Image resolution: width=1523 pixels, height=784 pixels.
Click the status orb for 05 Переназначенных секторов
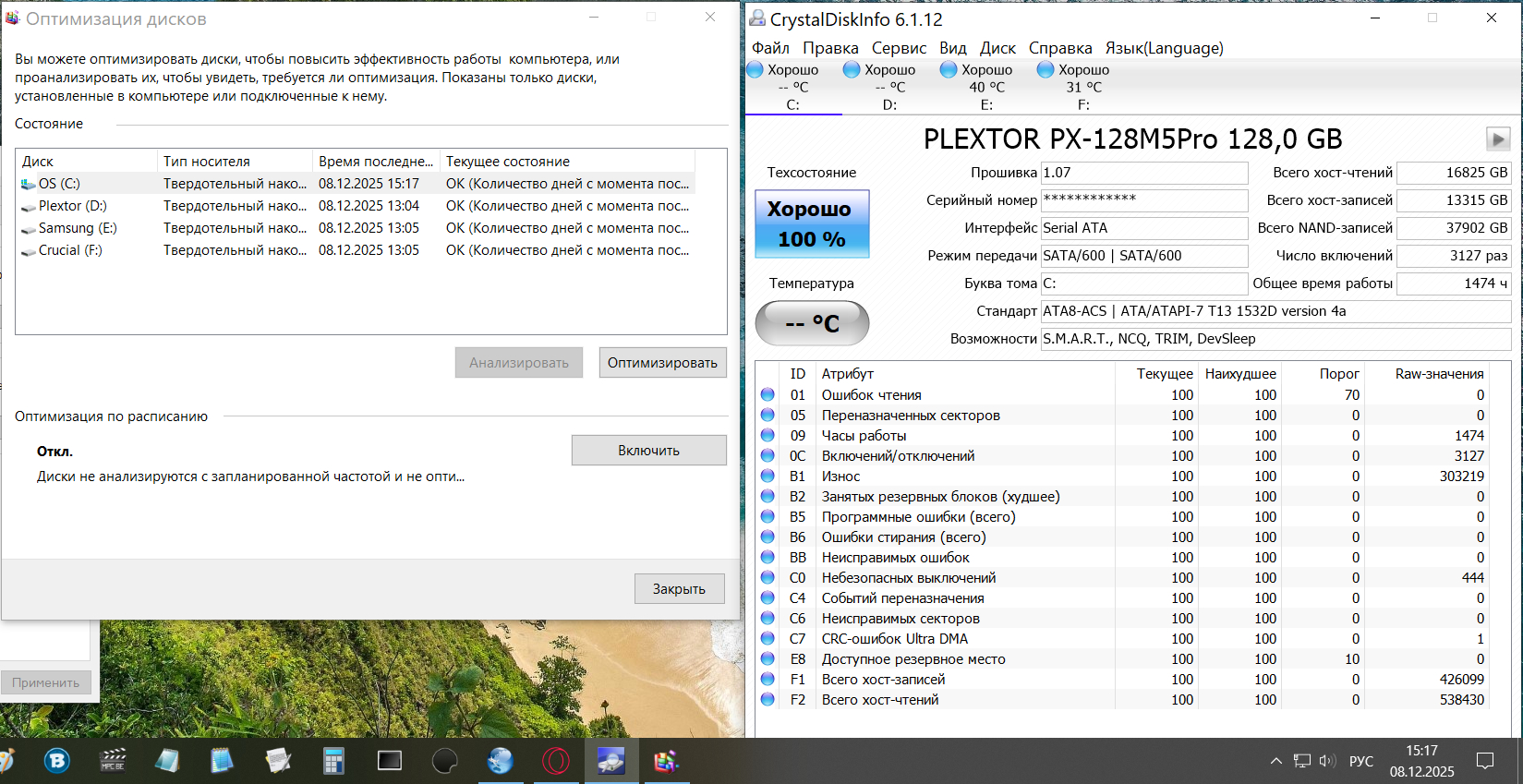[x=768, y=416]
